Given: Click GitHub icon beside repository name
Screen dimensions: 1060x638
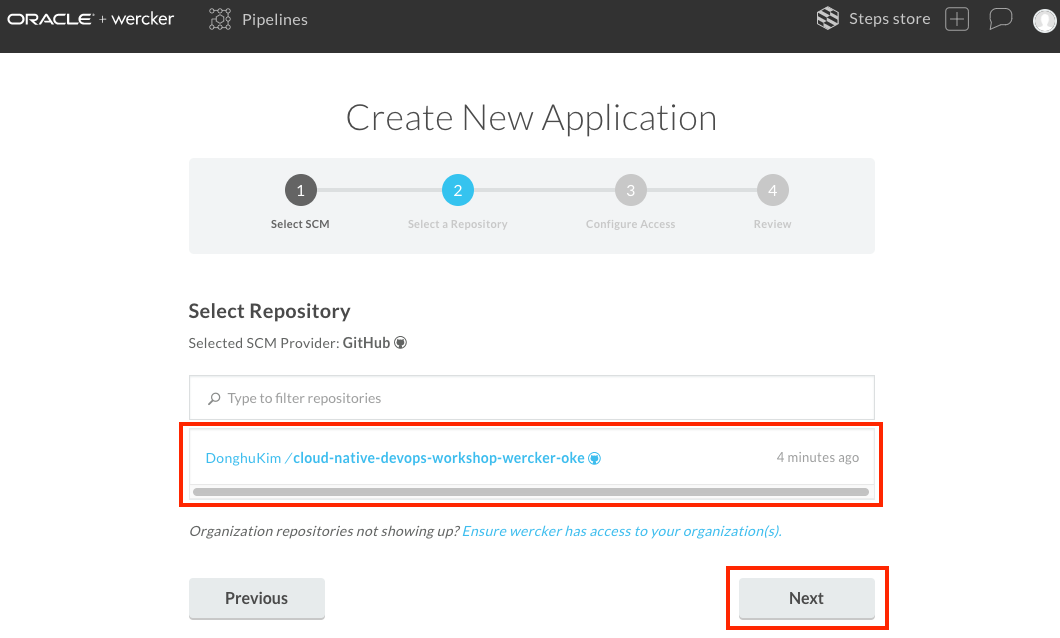Looking at the screenshot, I should (594, 458).
